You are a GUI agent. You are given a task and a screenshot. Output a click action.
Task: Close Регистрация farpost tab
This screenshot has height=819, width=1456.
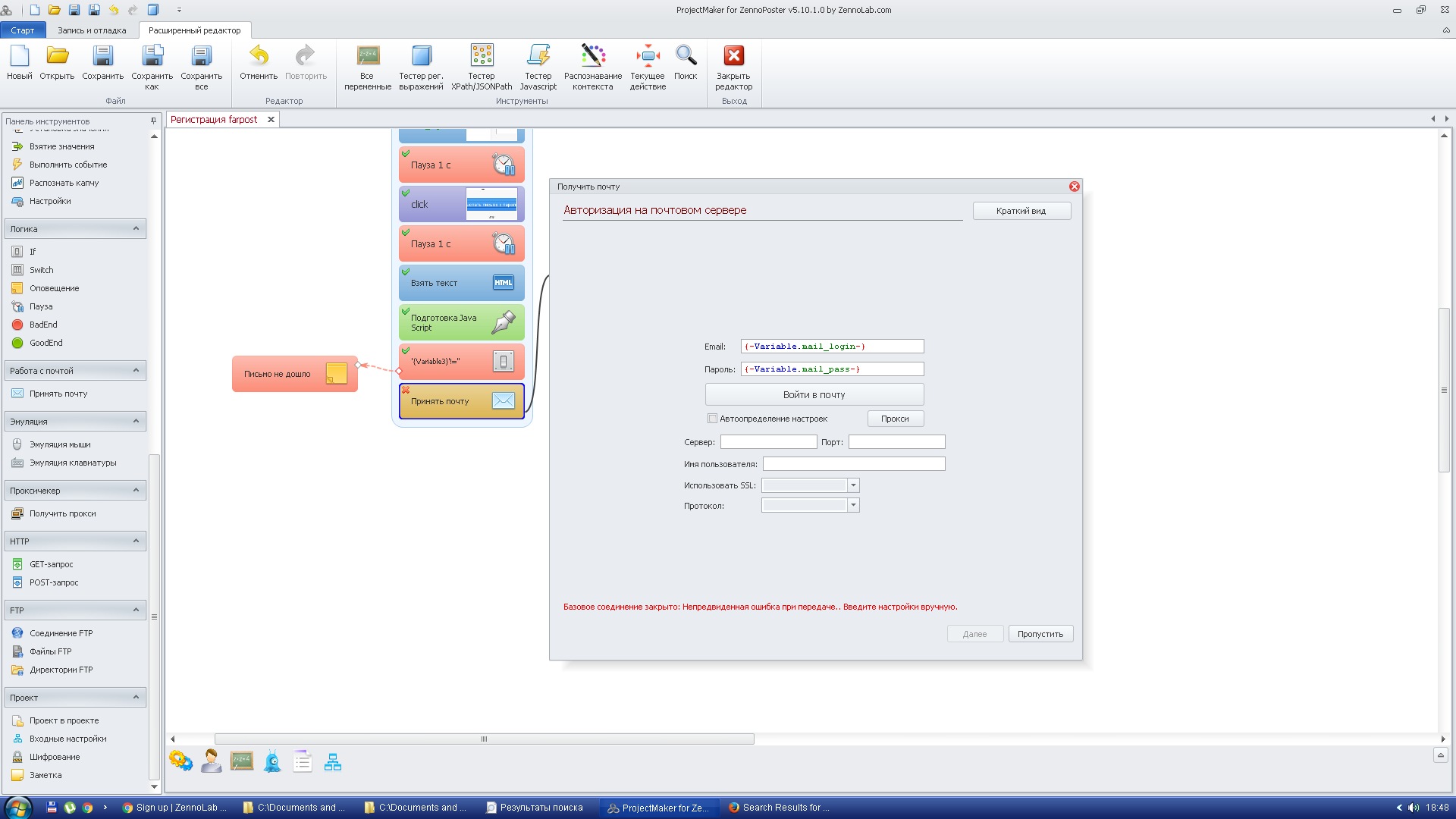click(271, 119)
